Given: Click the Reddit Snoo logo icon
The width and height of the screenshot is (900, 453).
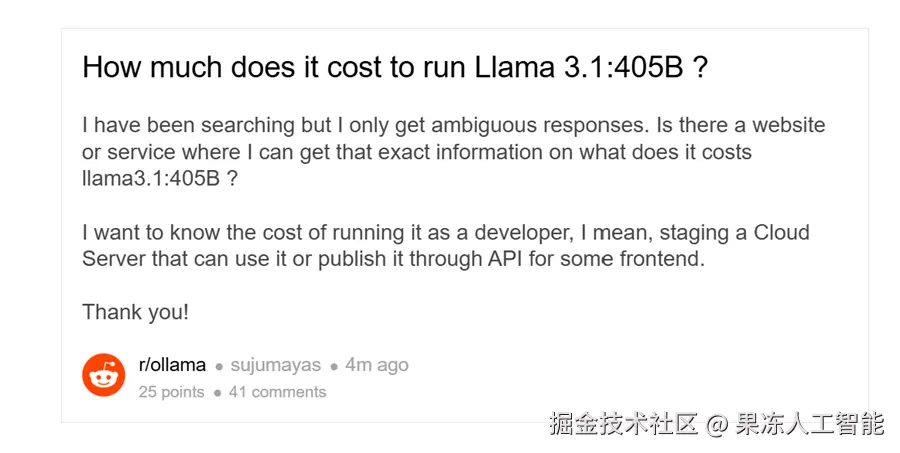Looking at the screenshot, I should [103, 375].
